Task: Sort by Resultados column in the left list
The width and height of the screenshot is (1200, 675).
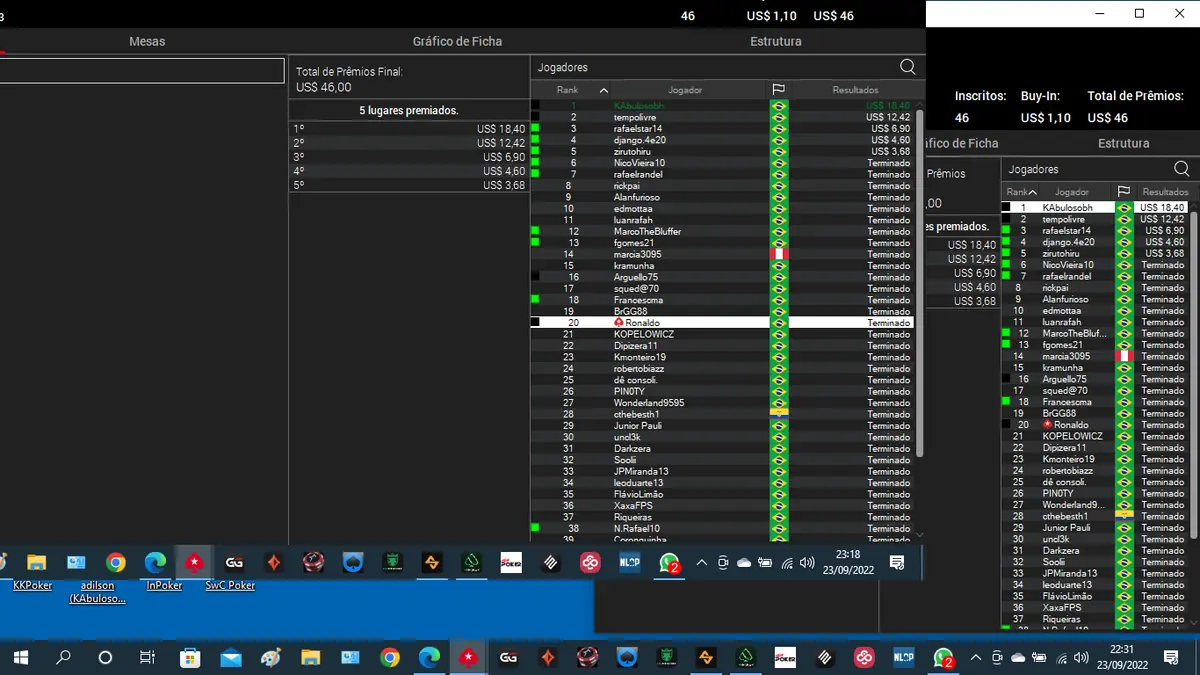Action: (x=854, y=90)
